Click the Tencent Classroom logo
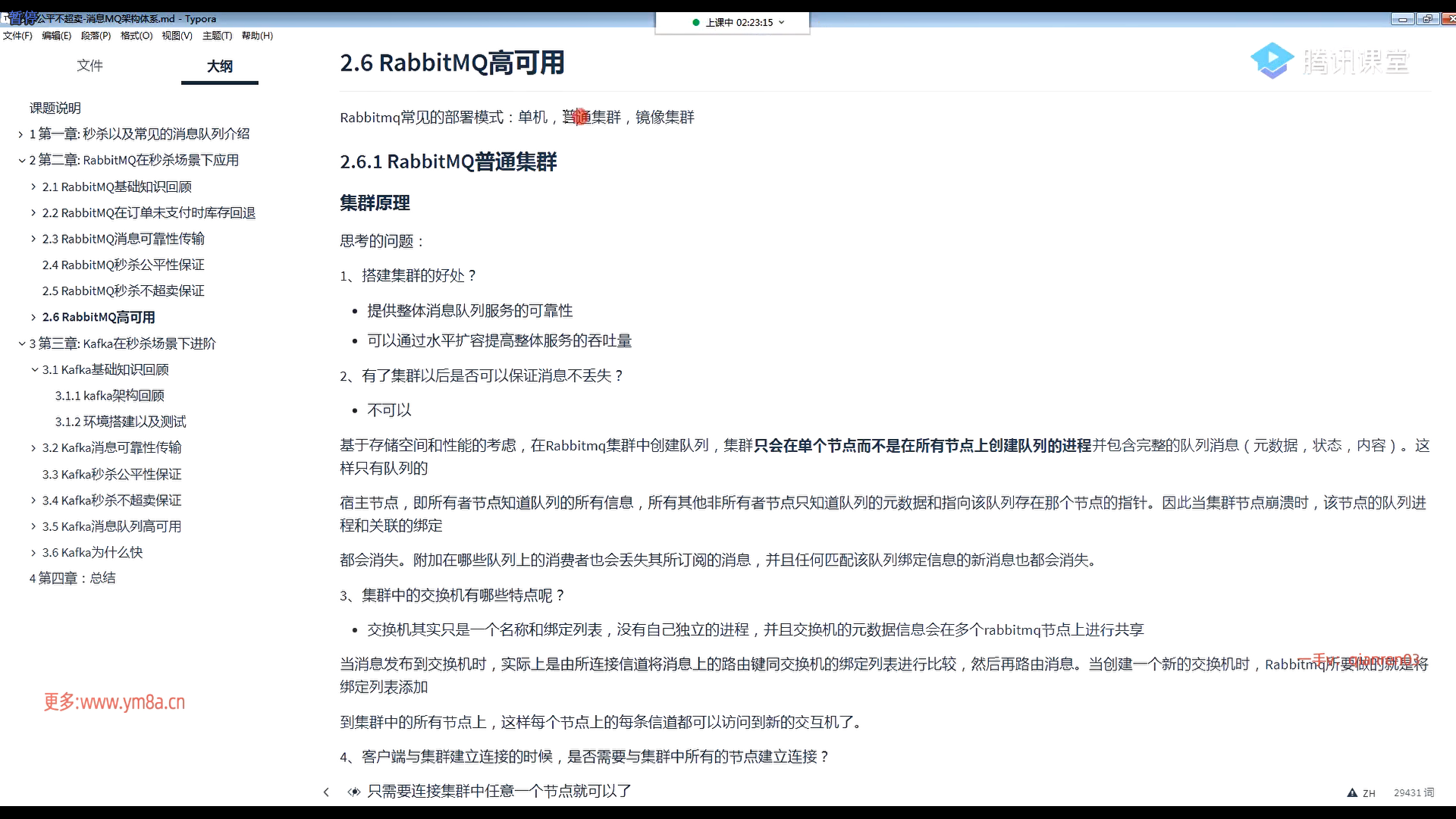The image size is (1456, 819). (1329, 61)
